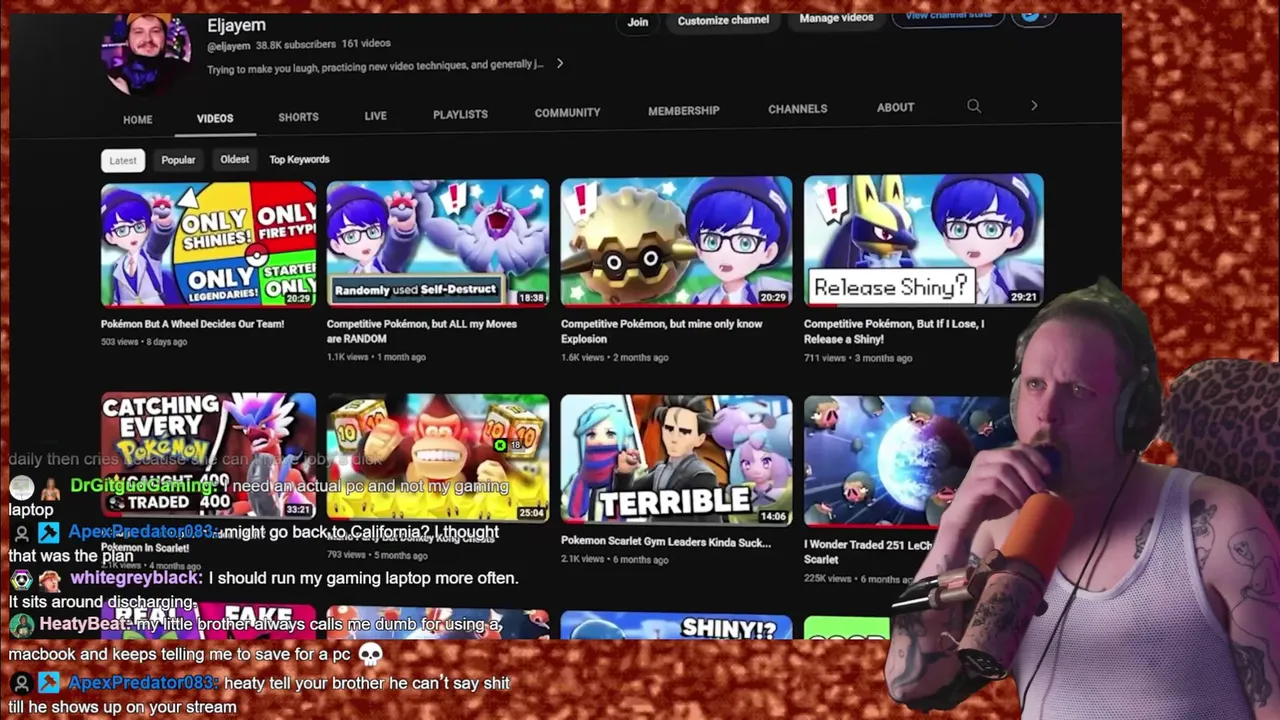The width and height of the screenshot is (1280, 720).
Task: Click chat username HeatyBeat
Action: pyautogui.click(x=84, y=624)
